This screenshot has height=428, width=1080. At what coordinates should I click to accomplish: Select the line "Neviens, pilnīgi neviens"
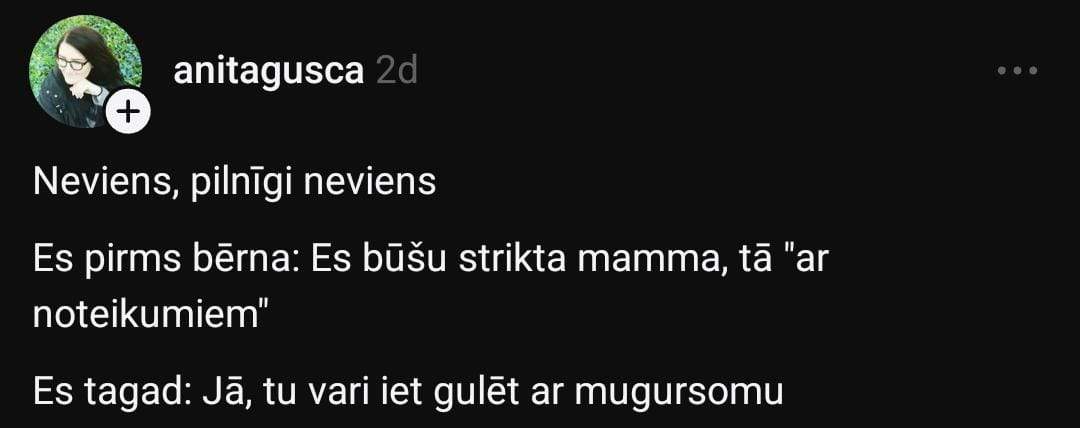click(235, 183)
